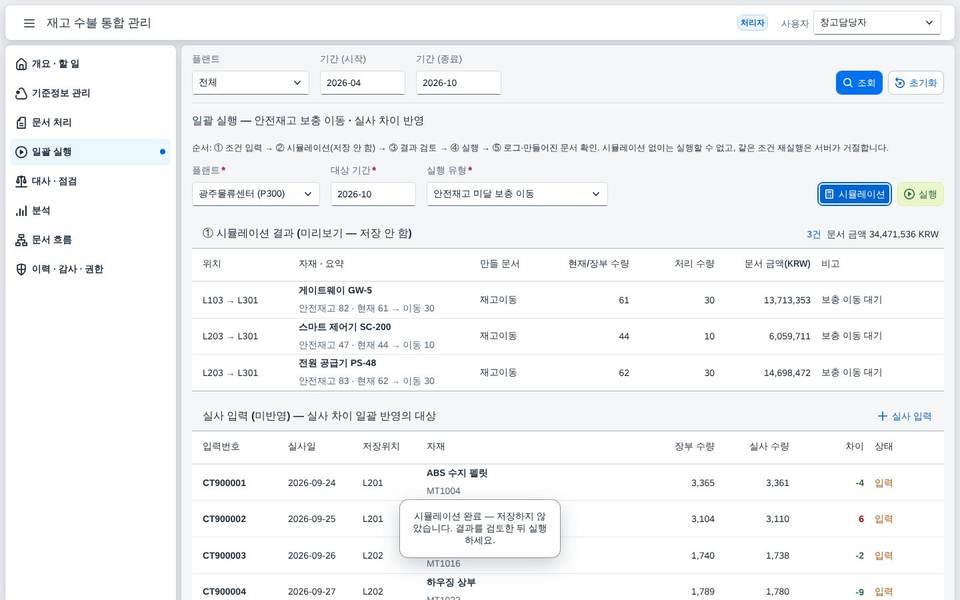Screen dimensions: 960x600
Task: Click the + 실사 입력 link
Action: 904,416
